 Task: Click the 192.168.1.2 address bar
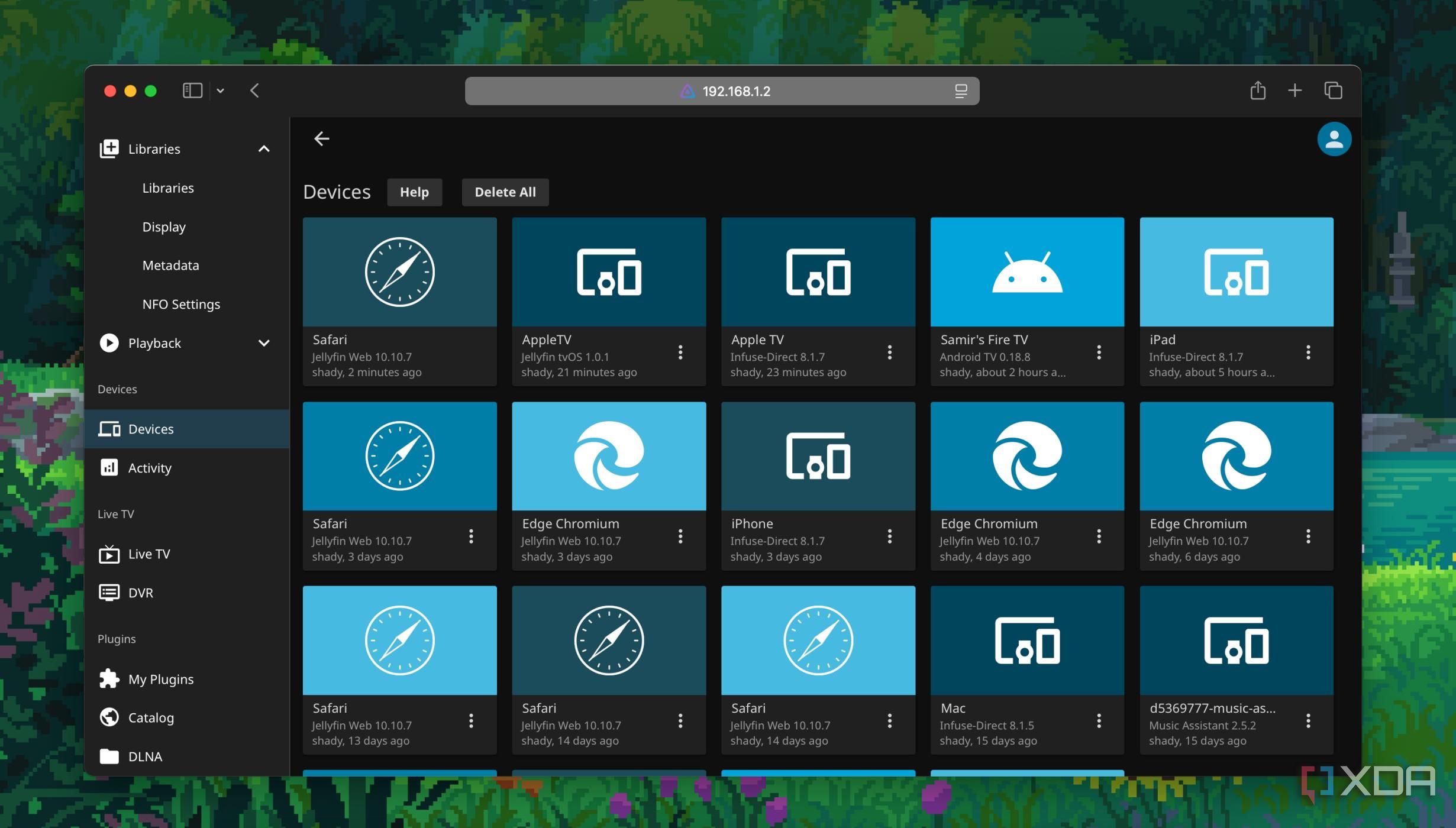(722, 91)
